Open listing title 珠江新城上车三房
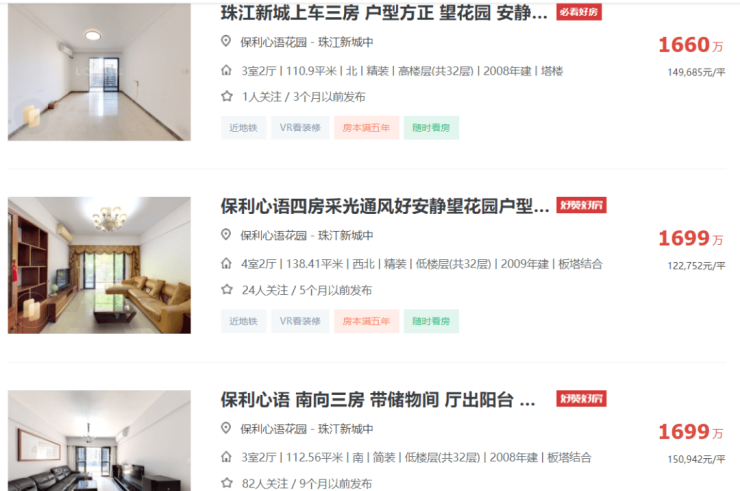Viewport: 740px width, 491px height. click(384, 13)
